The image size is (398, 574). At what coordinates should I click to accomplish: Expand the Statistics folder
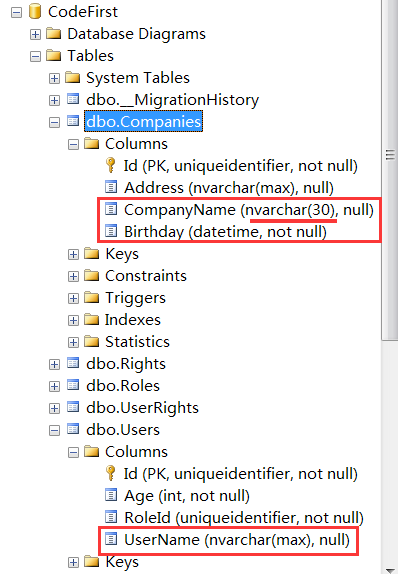coord(73,343)
